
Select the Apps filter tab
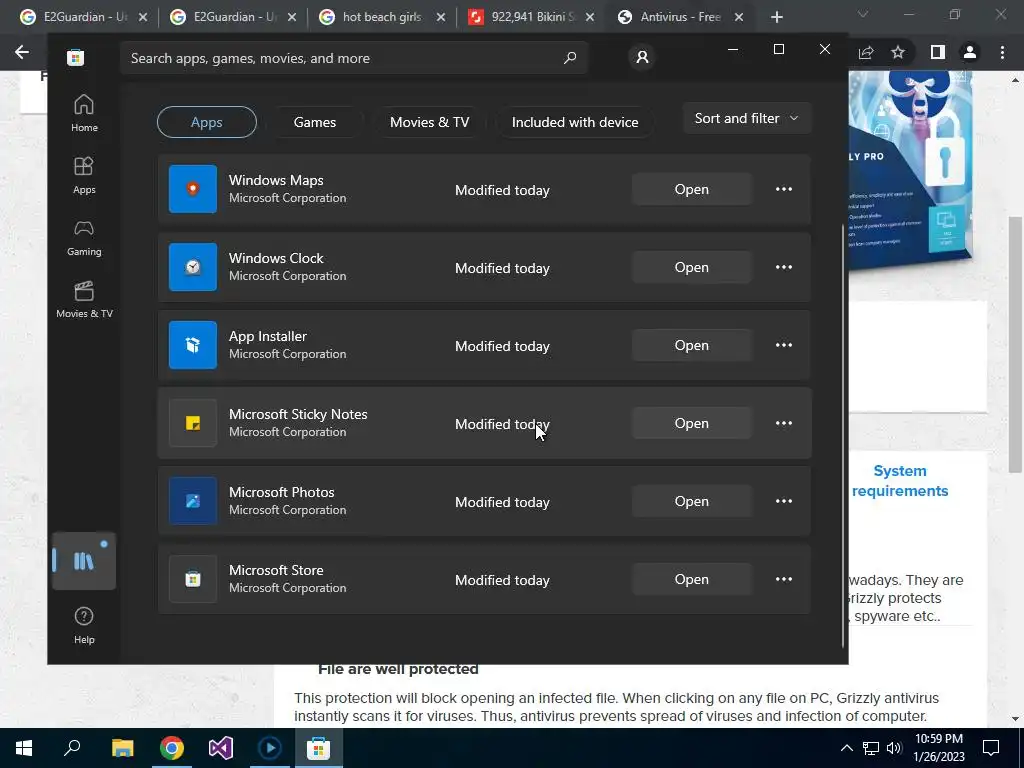[x=206, y=122]
